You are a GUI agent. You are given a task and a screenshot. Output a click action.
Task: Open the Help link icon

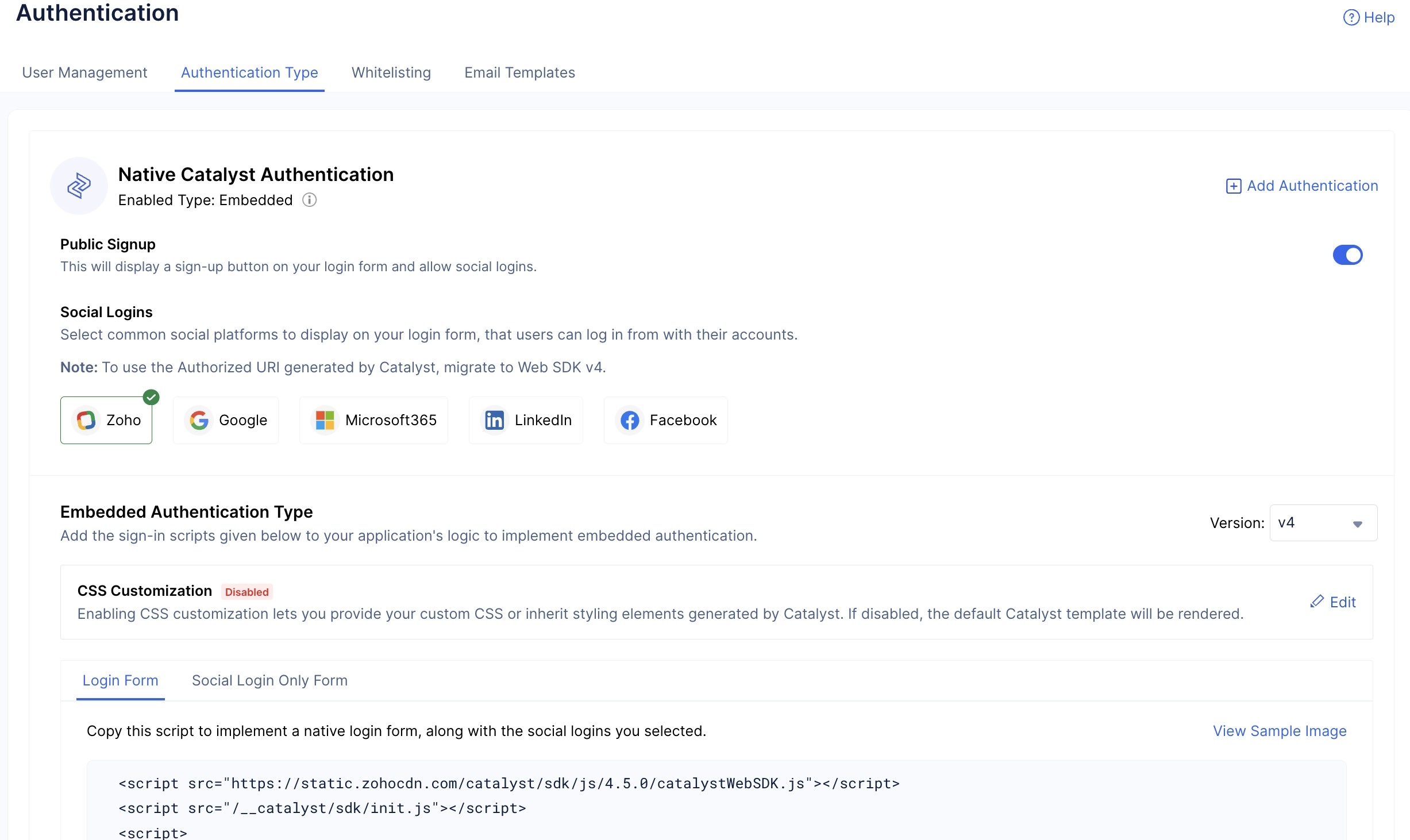click(1351, 18)
